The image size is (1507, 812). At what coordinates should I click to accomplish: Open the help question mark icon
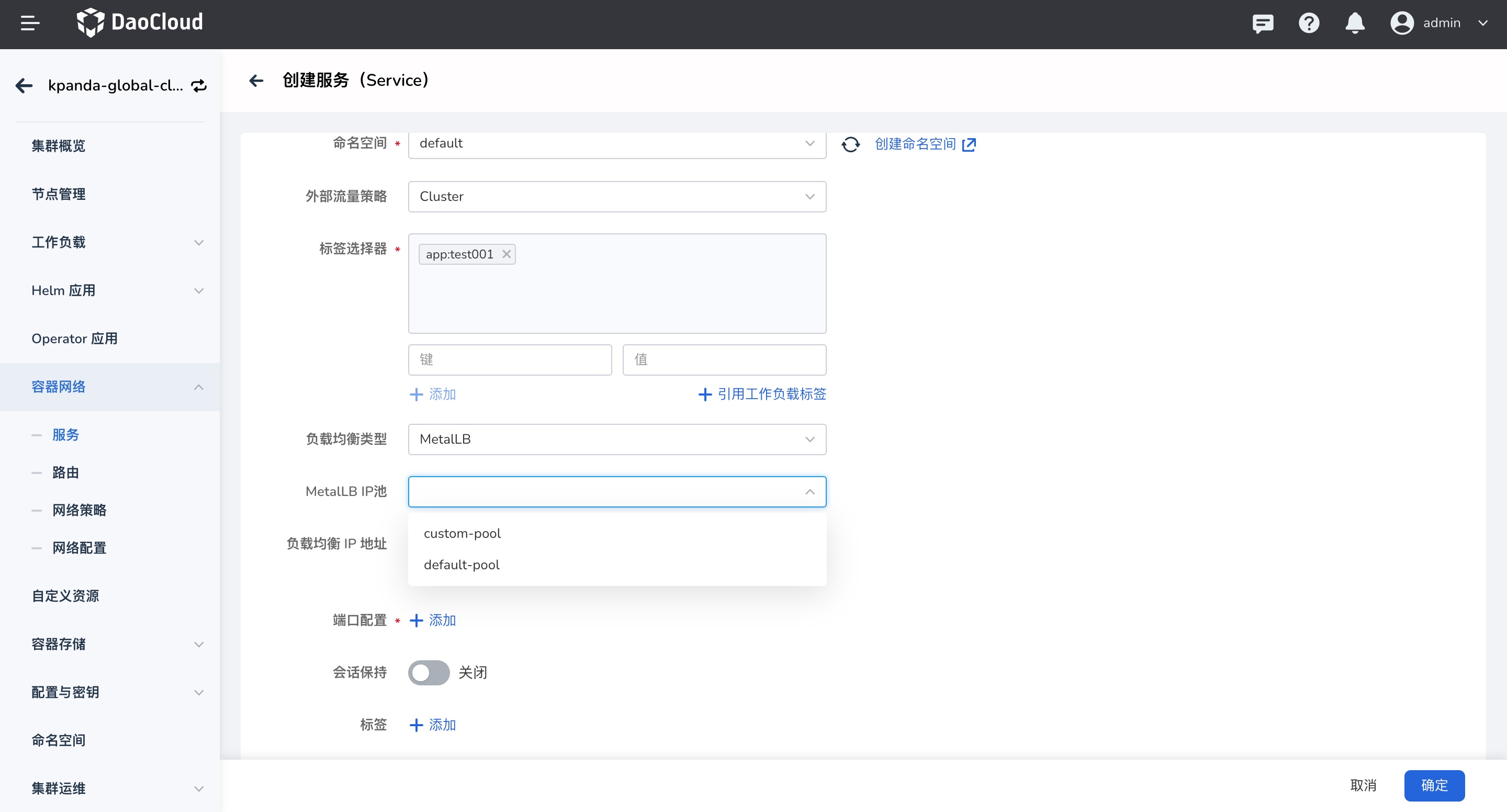[1309, 24]
